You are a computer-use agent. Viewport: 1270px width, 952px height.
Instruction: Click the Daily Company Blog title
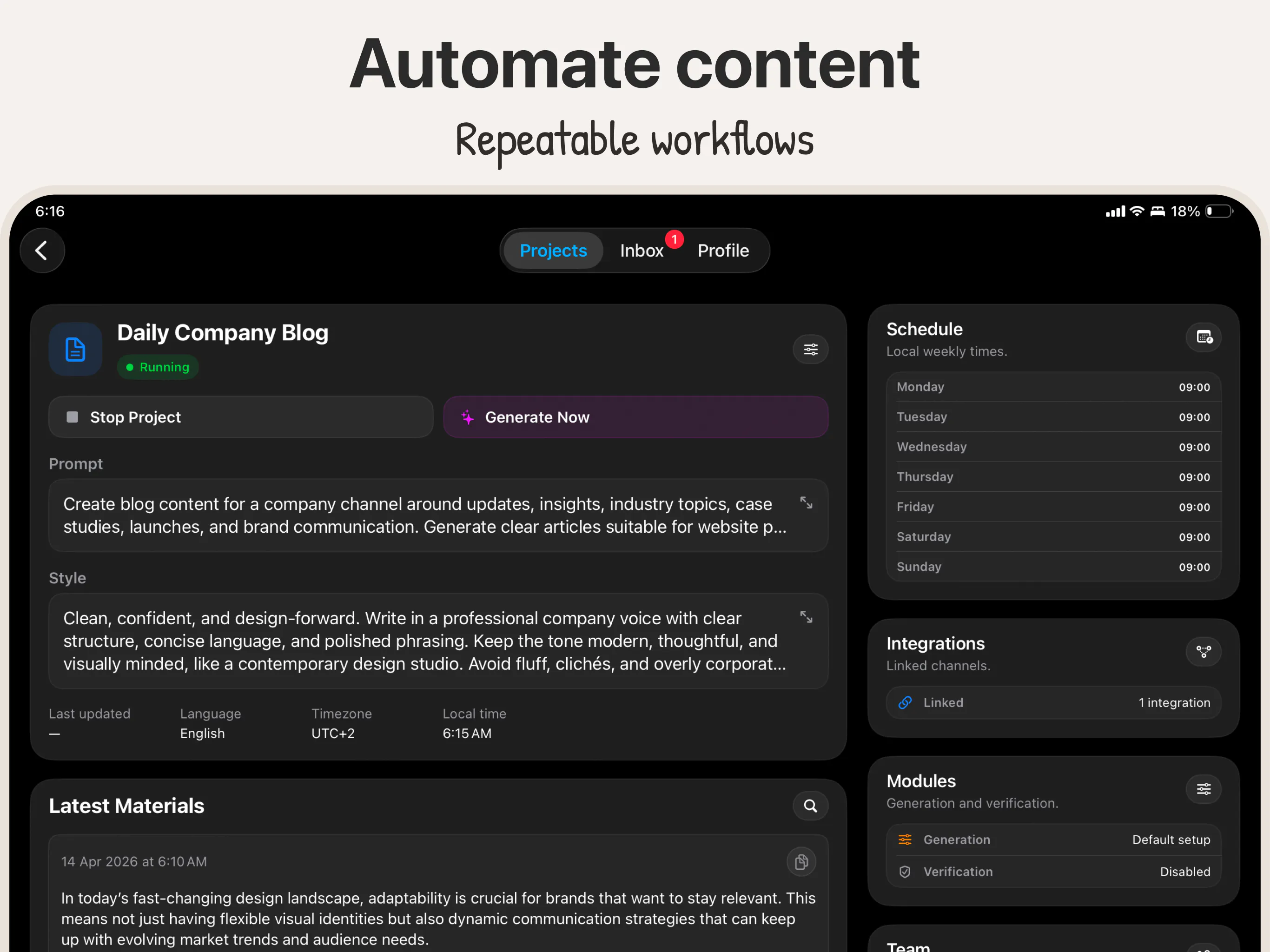coord(222,333)
